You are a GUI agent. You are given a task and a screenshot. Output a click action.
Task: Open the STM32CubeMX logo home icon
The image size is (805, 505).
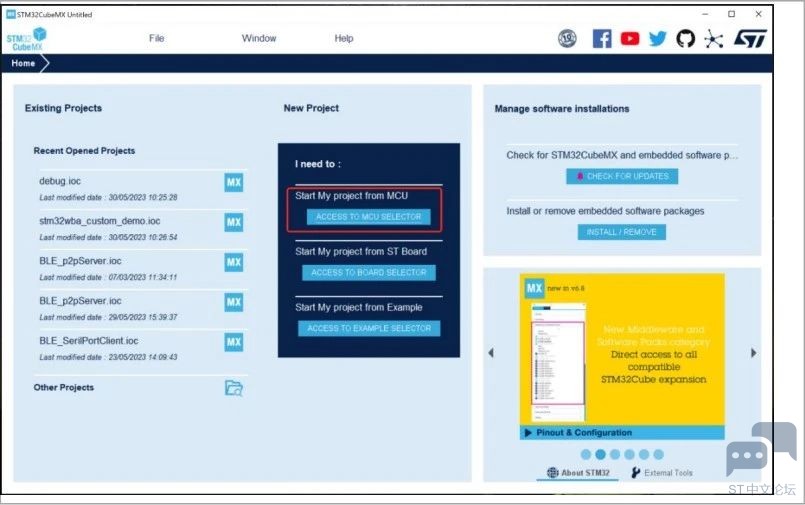26,39
